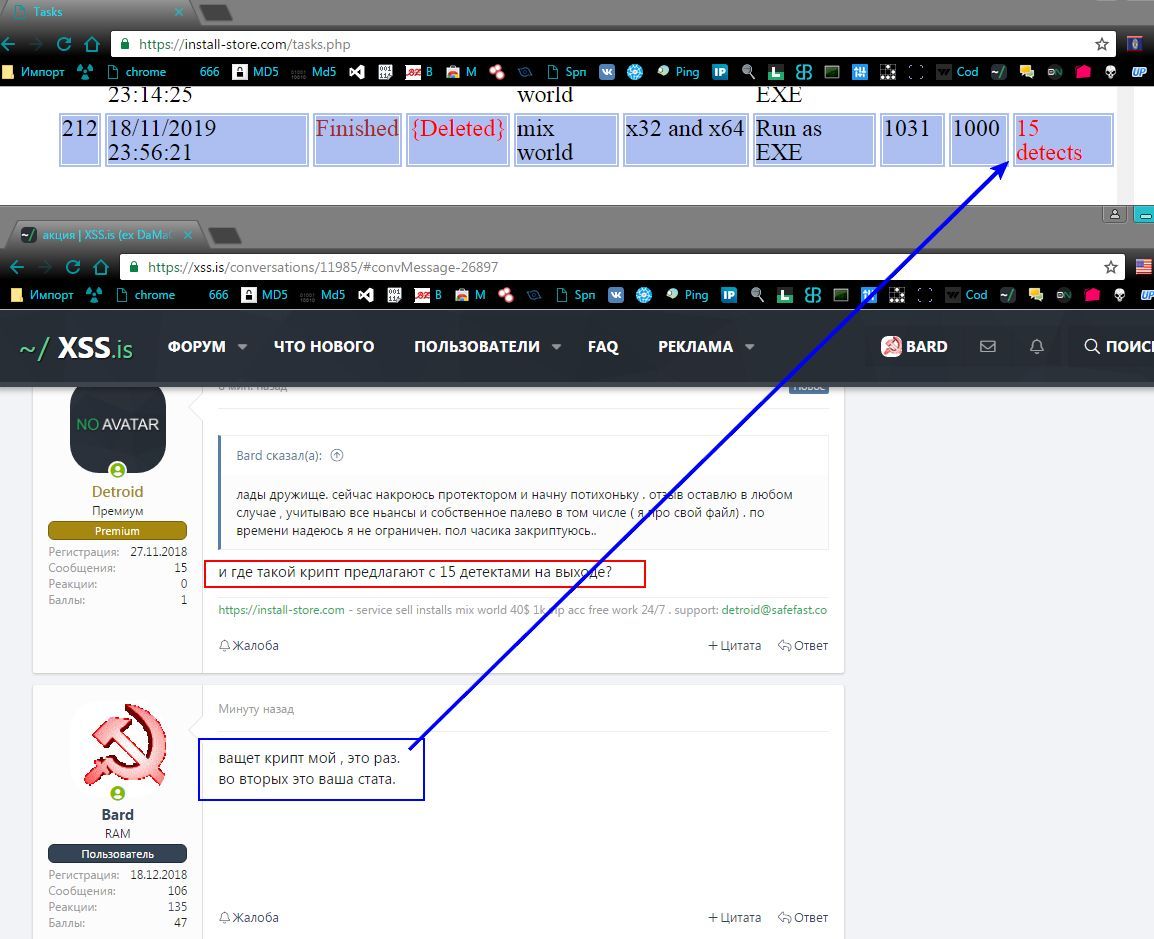Viewport: 1154px width, 939px height.
Task: Go home in the Tasks browser window
Action: [91, 44]
